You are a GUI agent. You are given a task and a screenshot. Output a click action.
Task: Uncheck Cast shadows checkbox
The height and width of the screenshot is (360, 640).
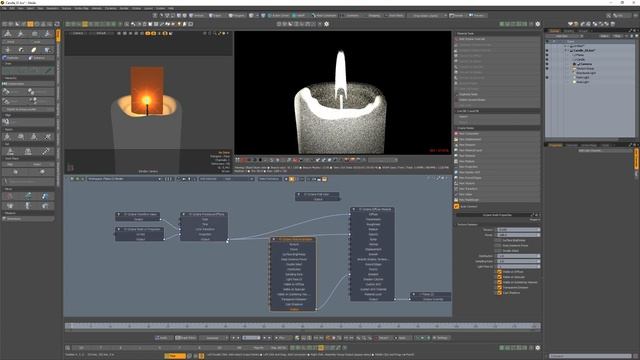(x=499, y=293)
